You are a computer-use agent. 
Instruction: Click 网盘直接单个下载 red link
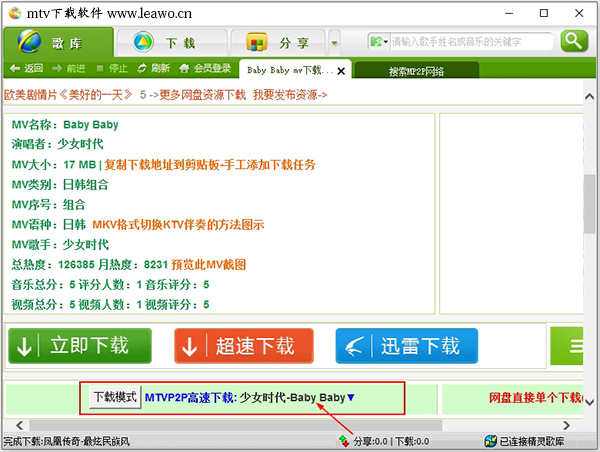[x=536, y=398]
